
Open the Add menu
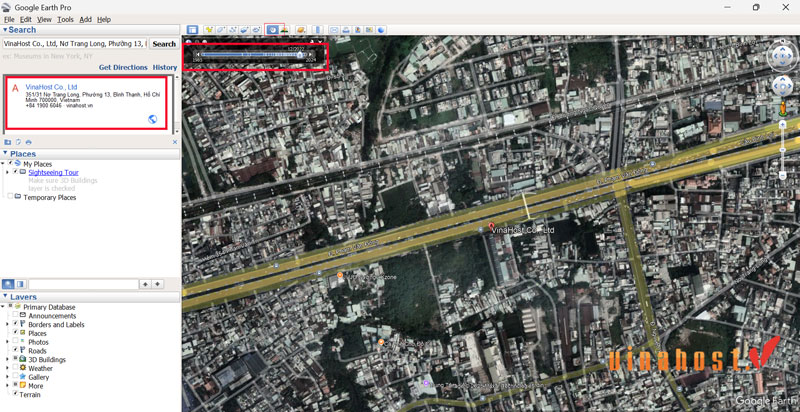coord(86,19)
